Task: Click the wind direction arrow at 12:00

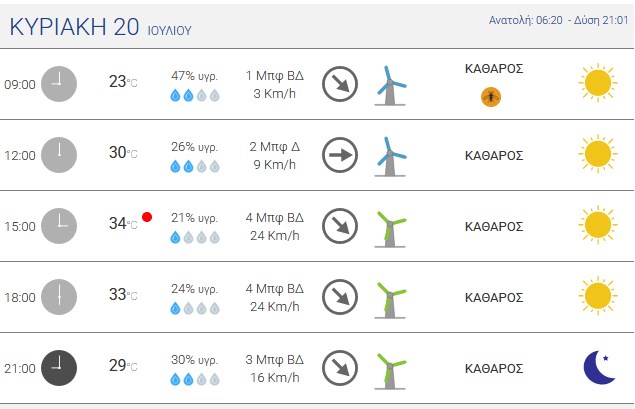Action: click(340, 155)
